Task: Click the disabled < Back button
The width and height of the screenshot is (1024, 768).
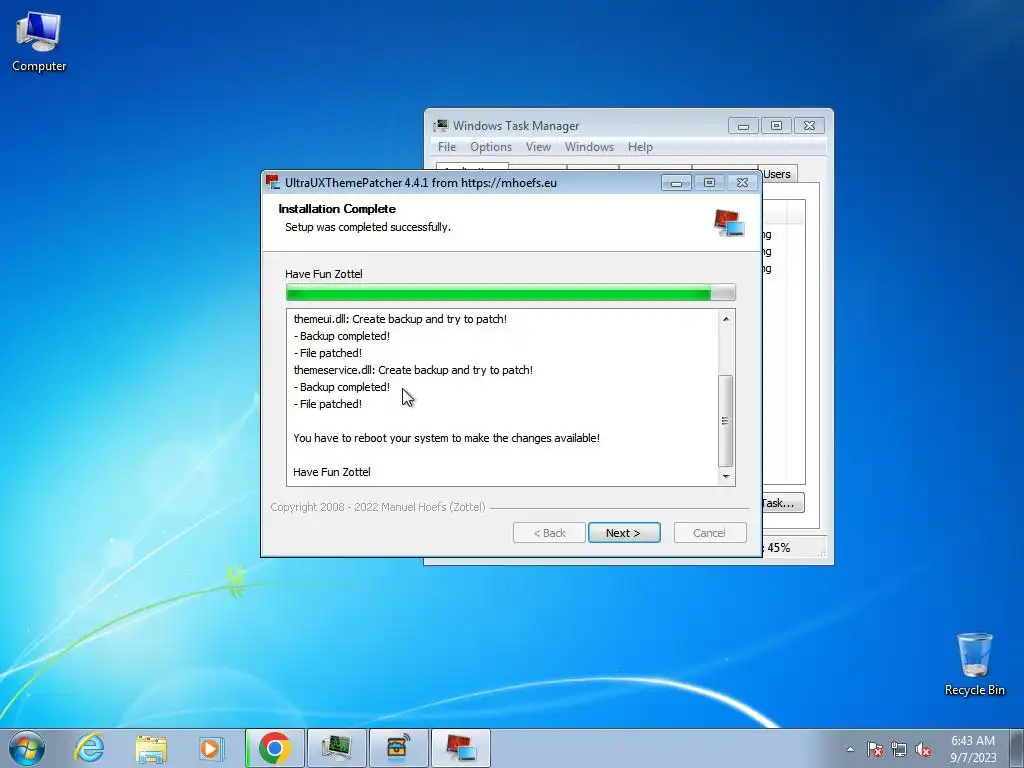Action: coord(549,533)
